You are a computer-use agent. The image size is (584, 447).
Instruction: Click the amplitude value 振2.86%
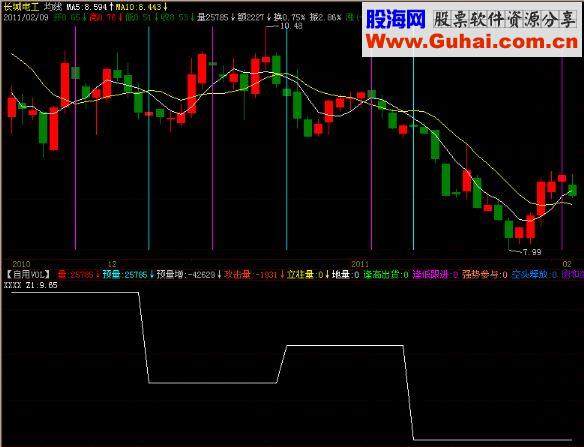(x=325, y=17)
